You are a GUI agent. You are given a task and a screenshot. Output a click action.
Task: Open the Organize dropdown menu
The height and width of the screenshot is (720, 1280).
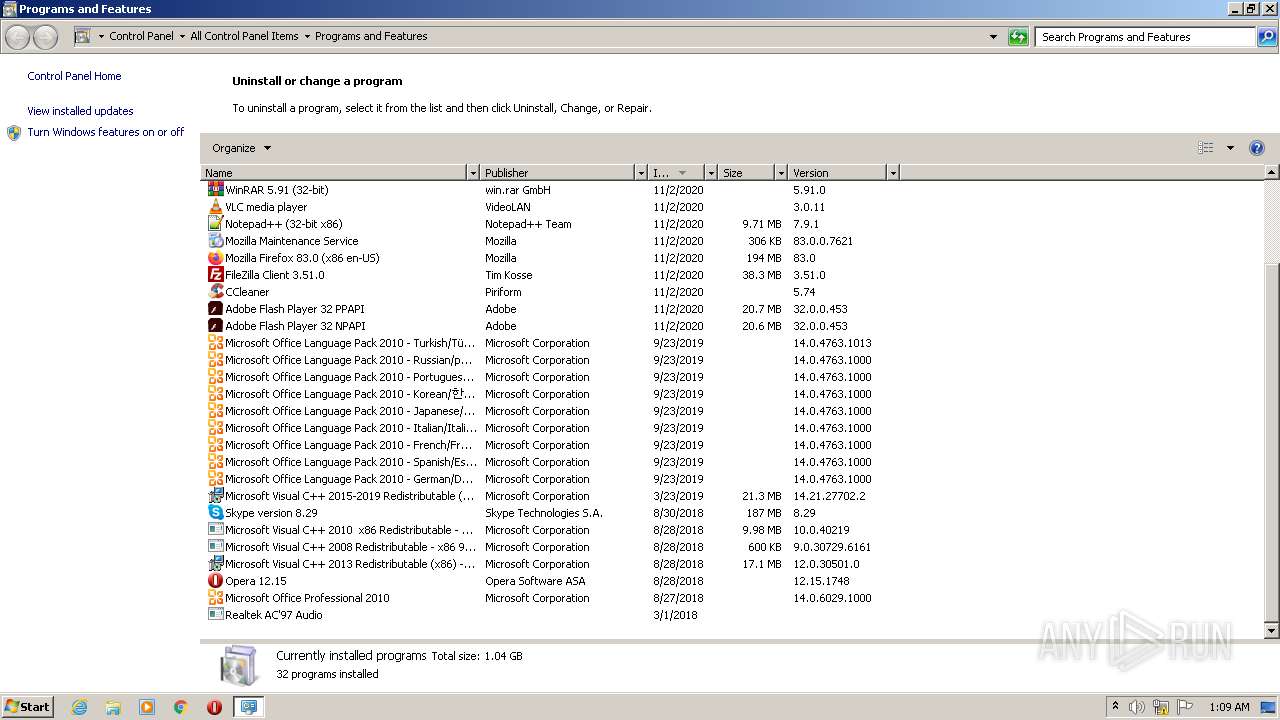(241, 148)
